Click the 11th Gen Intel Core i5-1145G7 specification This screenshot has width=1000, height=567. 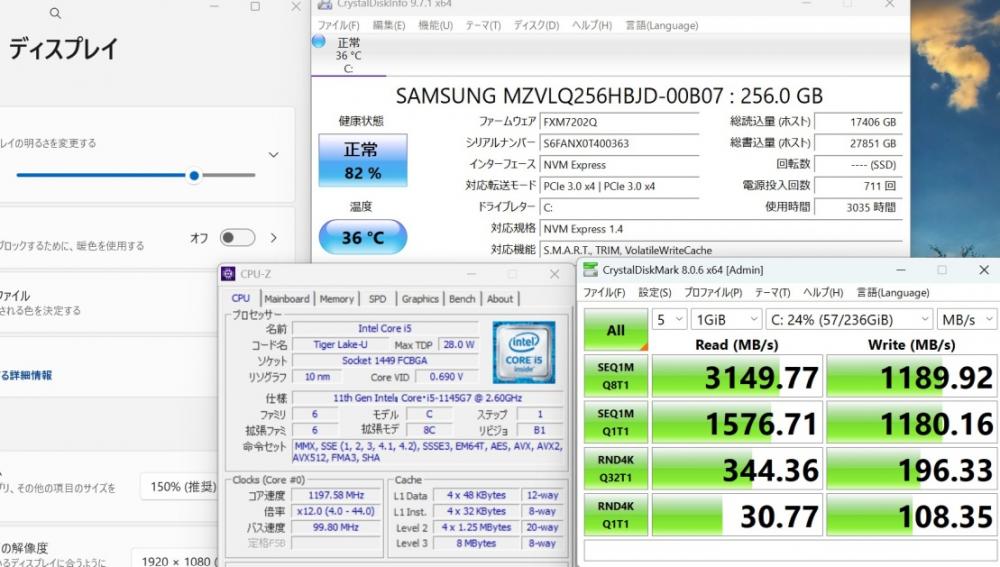tap(427, 398)
